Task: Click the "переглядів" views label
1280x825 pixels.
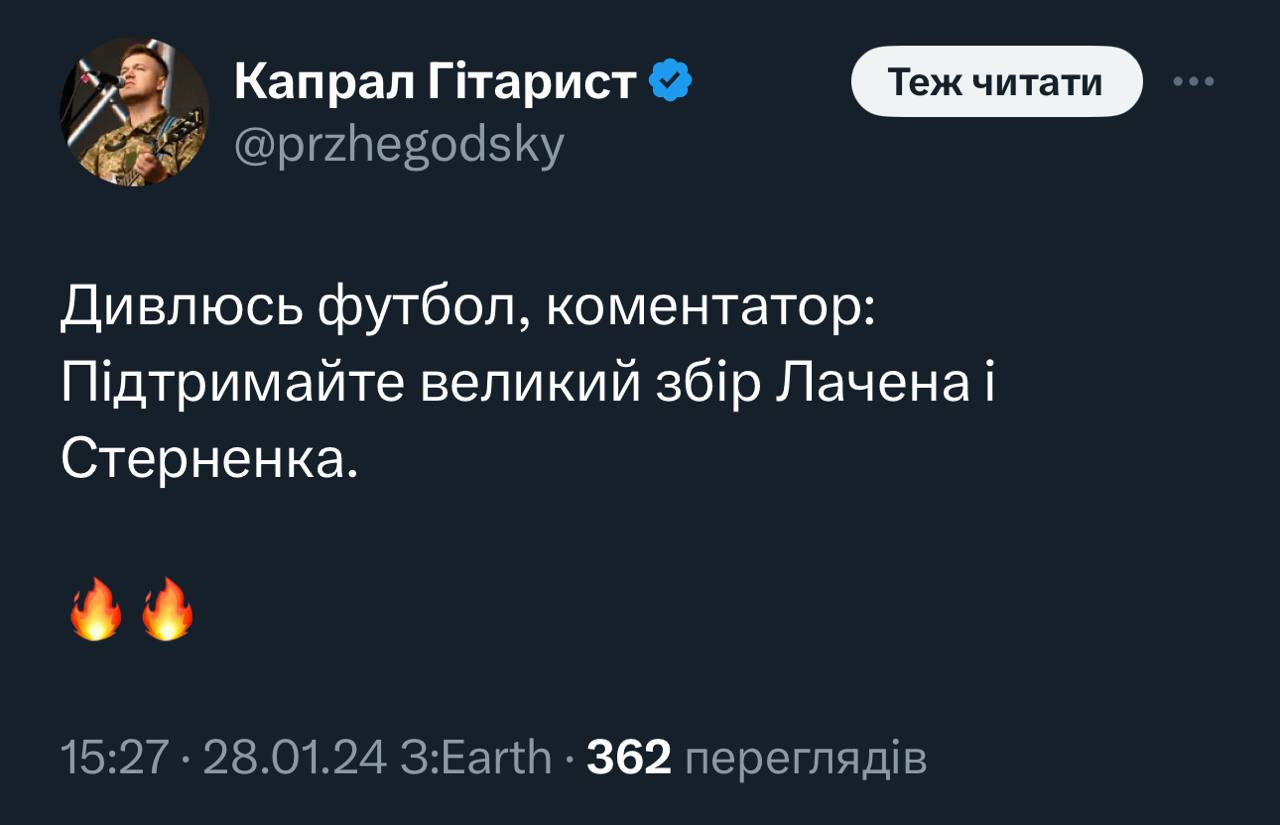Action: click(806, 758)
